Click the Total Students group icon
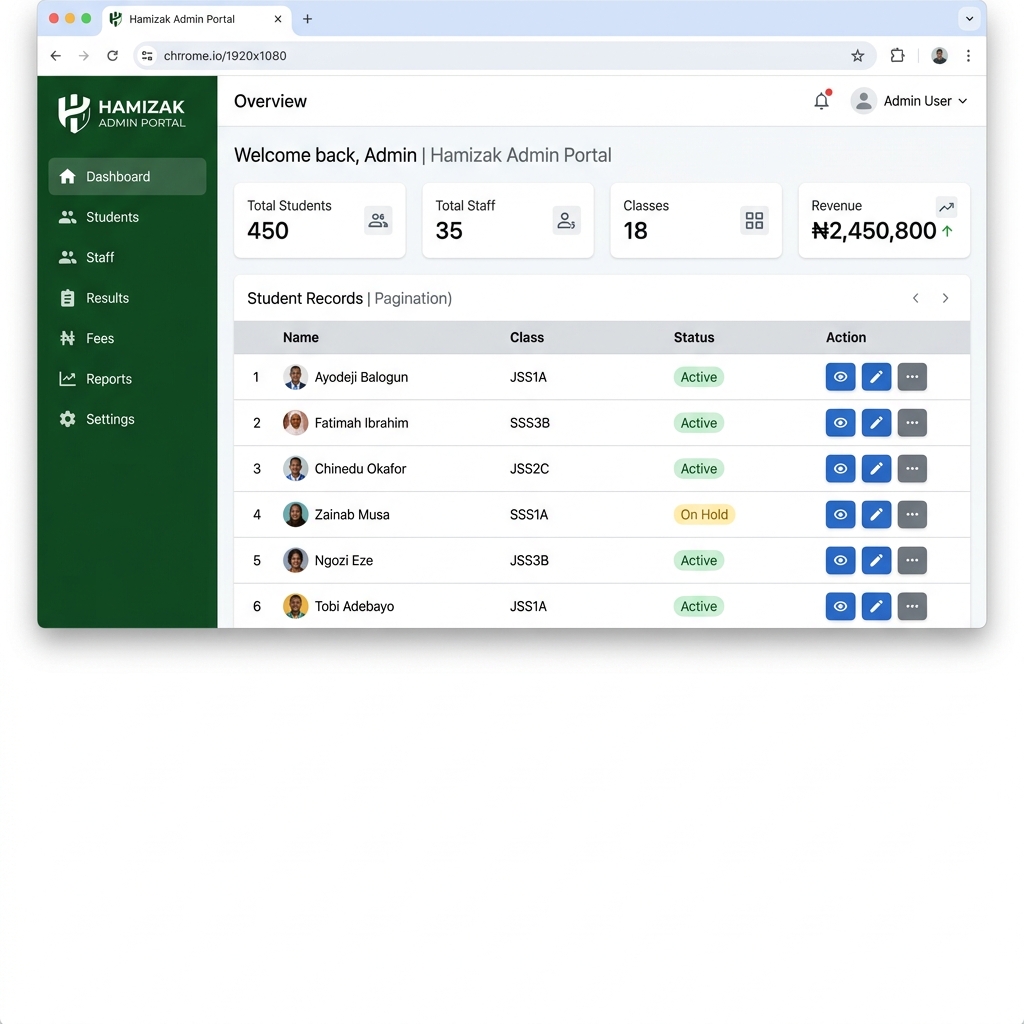This screenshot has height=1024, width=1024. pyautogui.click(x=377, y=220)
